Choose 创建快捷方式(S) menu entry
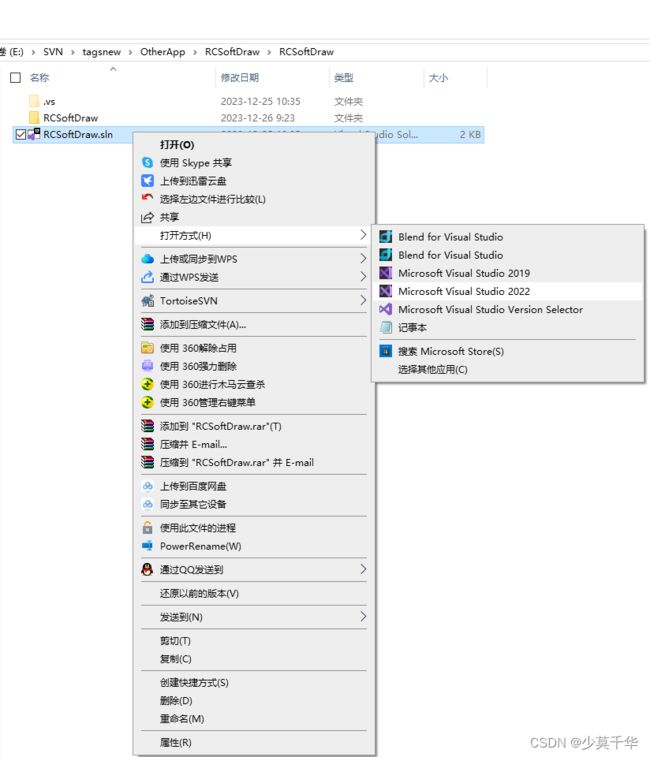The height and width of the screenshot is (757, 650). tap(254, 683)
